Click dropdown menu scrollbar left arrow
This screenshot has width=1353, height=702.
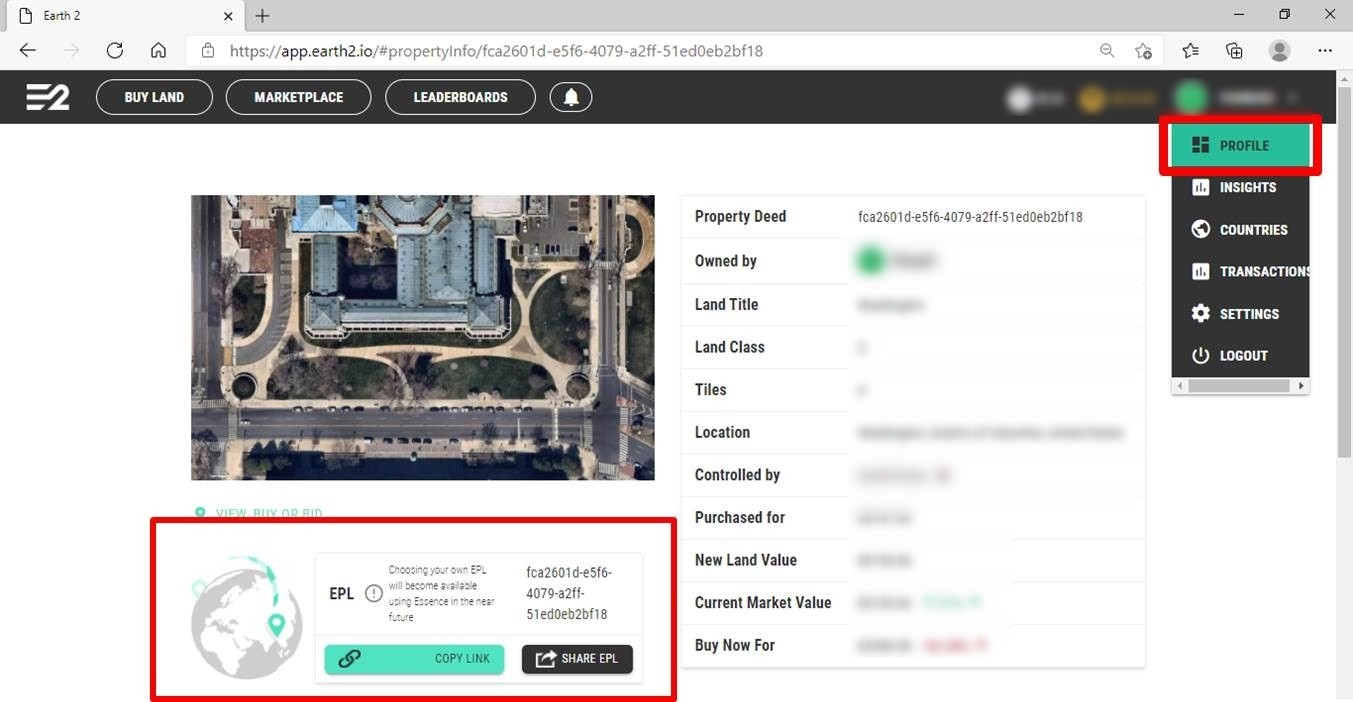[x=1180, y=385]
